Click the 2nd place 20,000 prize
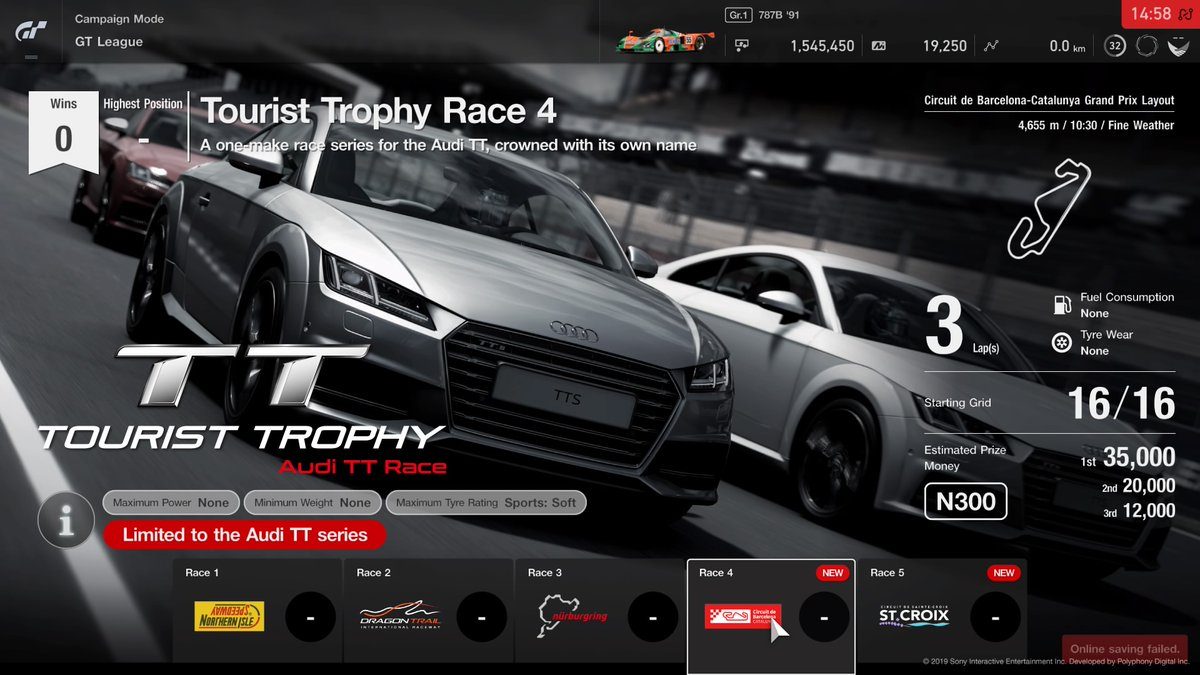 (x=1138, y=486)
